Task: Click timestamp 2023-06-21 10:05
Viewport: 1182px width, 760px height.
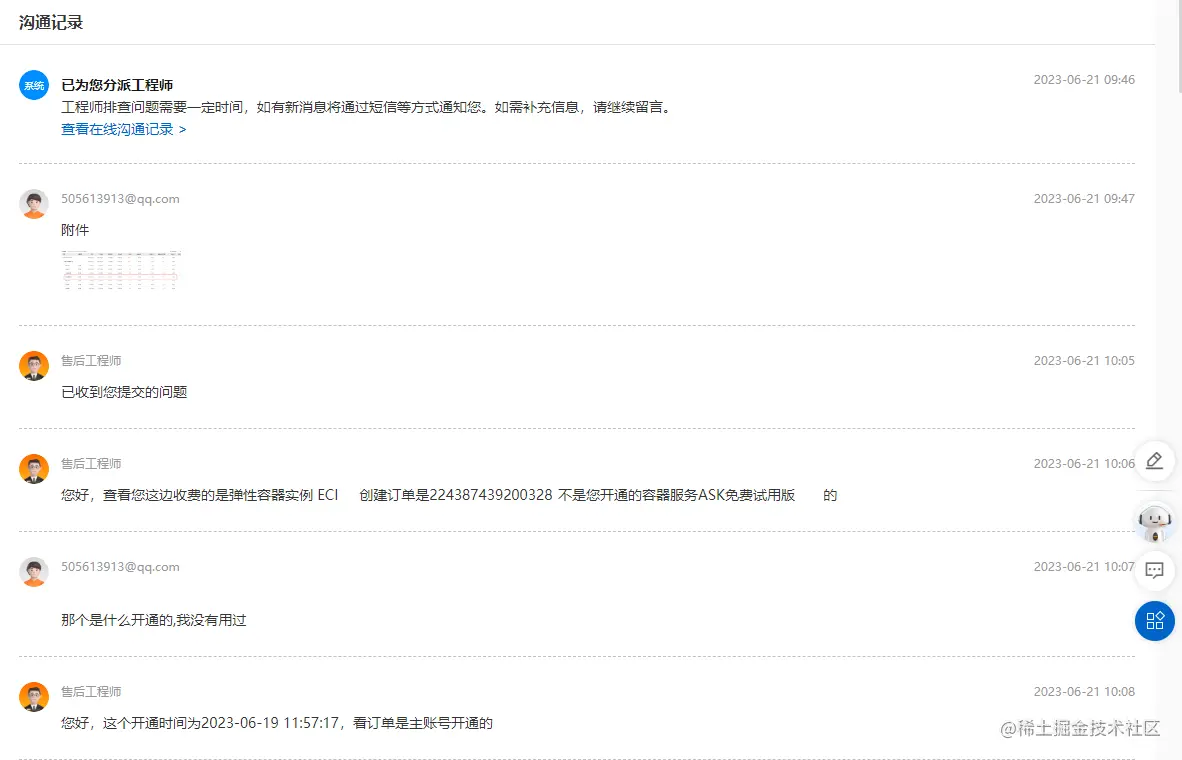Action: click(x=1084, y=361)
